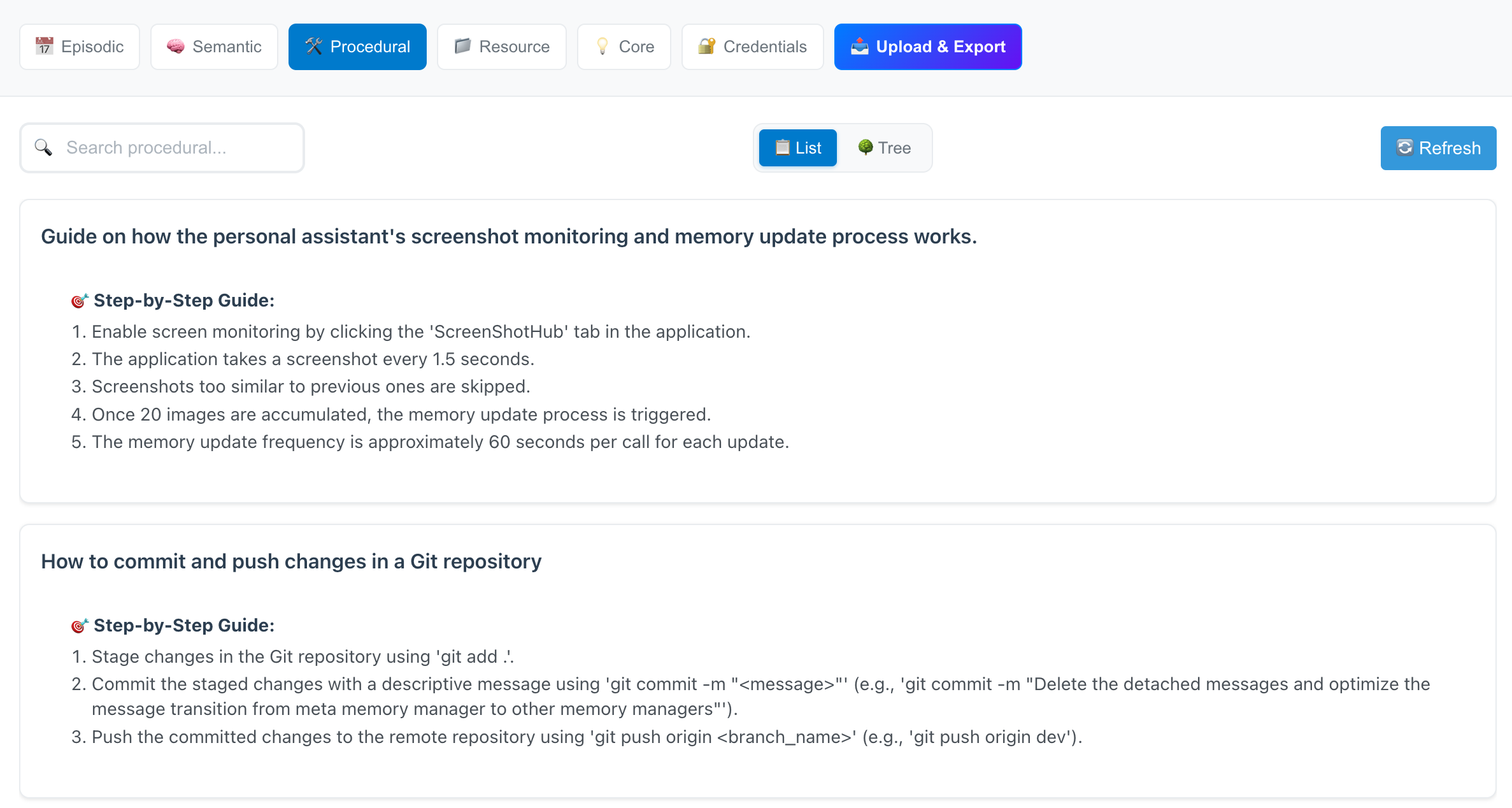The image size is (1512, 808).
Task: Switch to the Semantic tab
Action: coord(214,47)
